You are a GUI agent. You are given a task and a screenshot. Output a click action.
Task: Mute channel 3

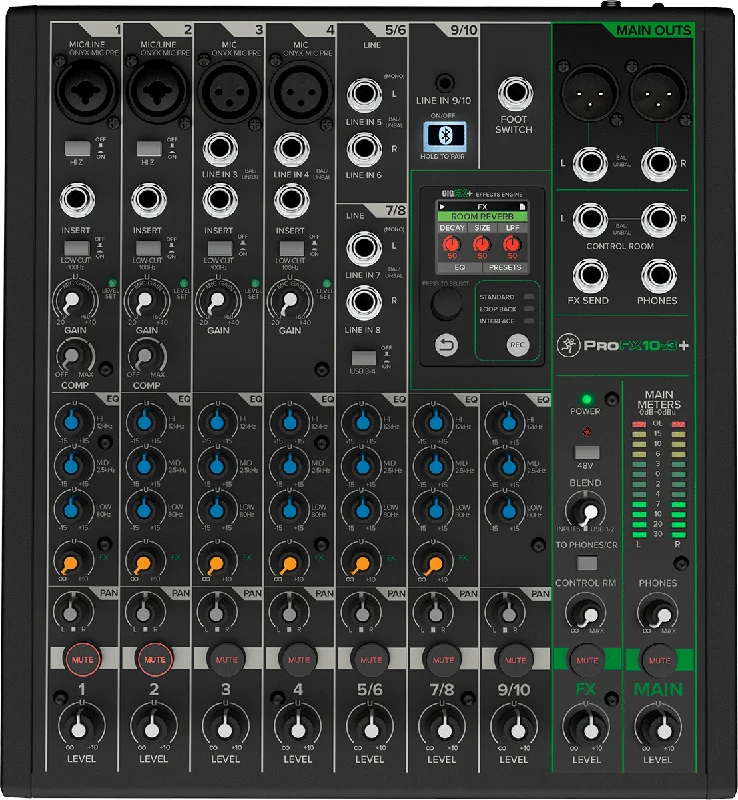pos(227,659)
